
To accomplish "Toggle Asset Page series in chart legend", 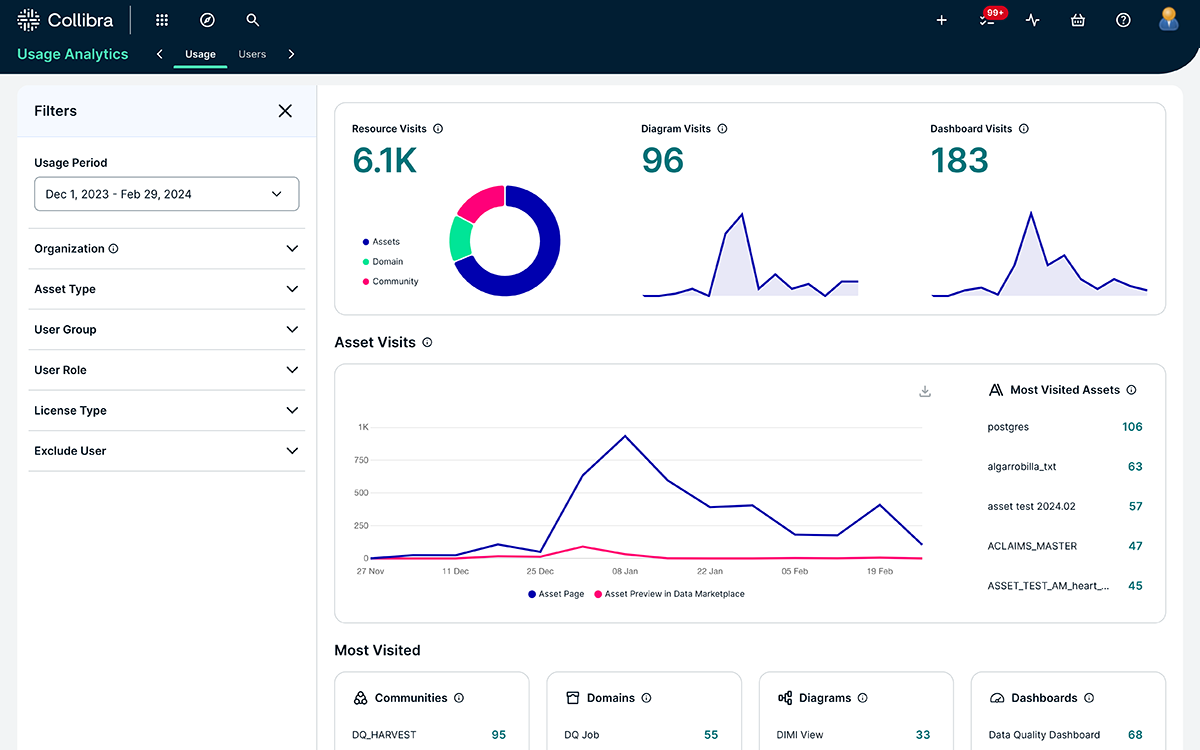I will (556, 594).
